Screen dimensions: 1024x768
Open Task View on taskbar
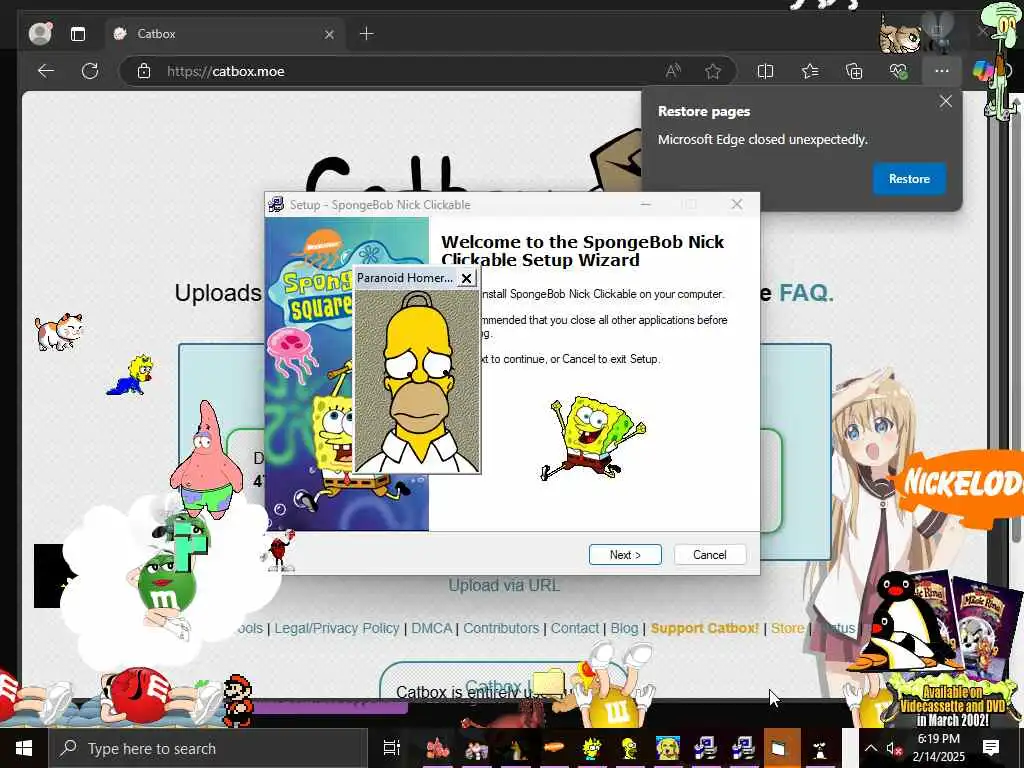pyautogui.click(x=392, y=748)
